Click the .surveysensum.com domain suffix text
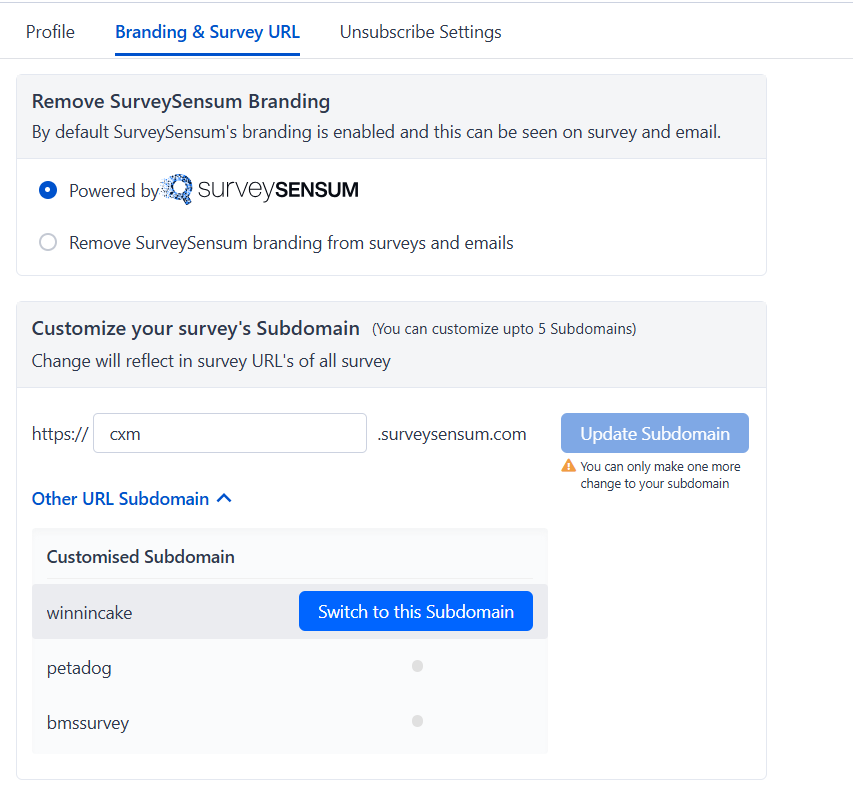853x804 pixels. click(452, 434)
